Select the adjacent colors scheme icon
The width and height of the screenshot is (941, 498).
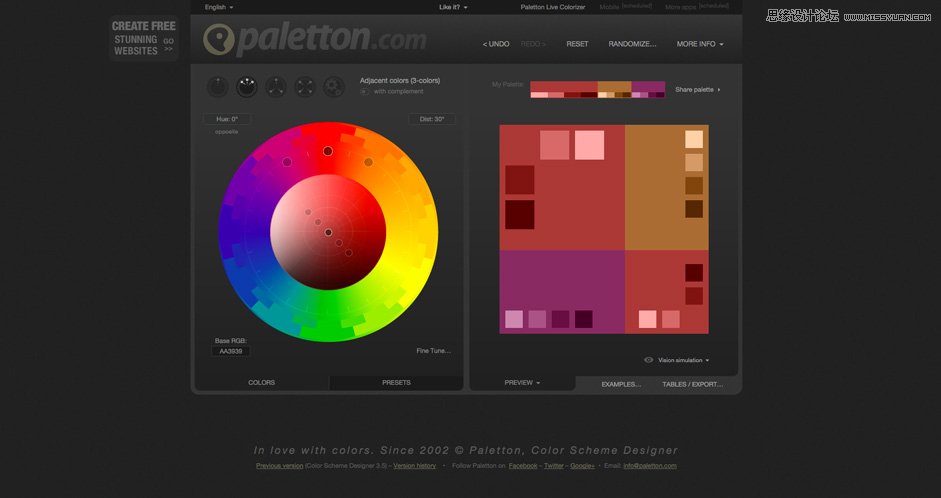[246, 87]
